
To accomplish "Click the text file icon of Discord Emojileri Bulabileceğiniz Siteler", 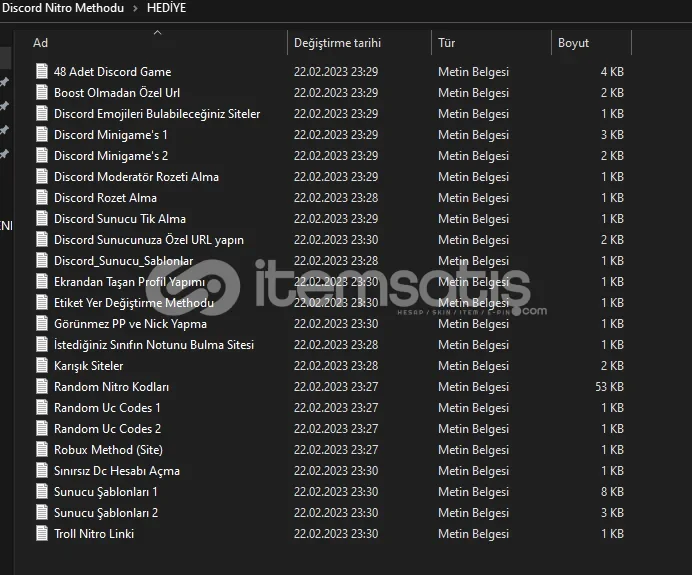I will coord(42,113).
